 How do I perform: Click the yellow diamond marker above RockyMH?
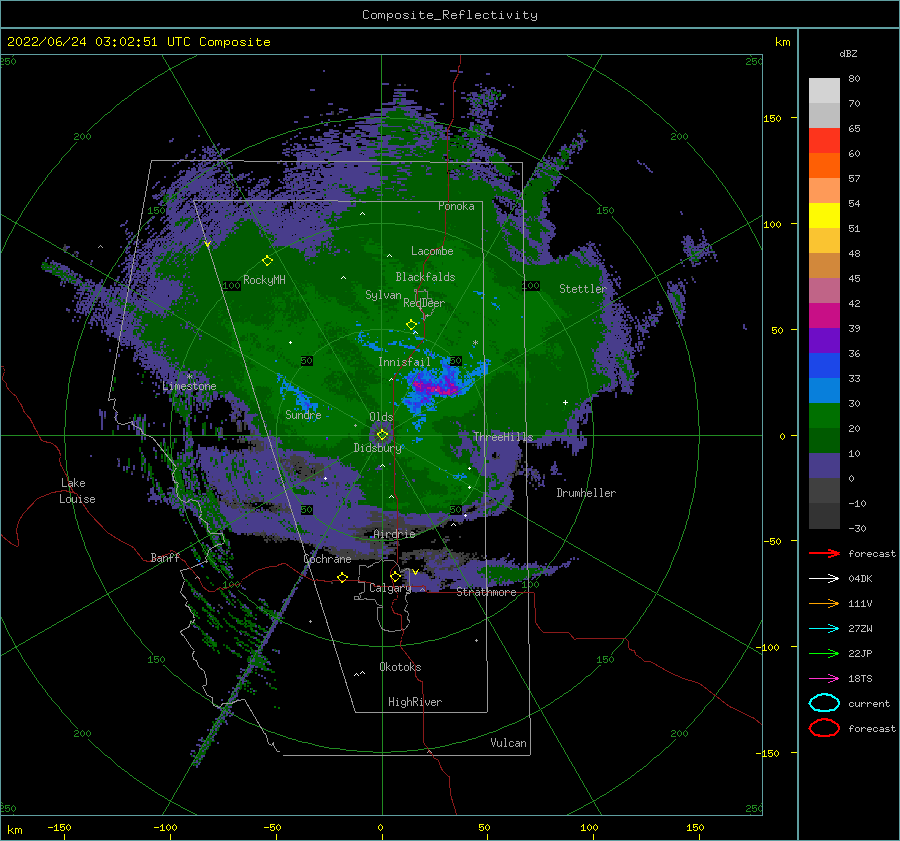[x=267, y=261]
